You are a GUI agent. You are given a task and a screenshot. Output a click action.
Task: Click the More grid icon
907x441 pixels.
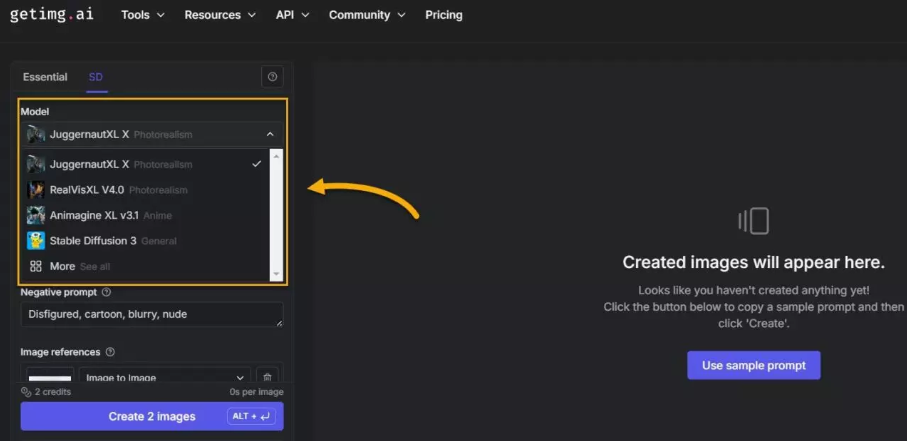tap(36, 266)
